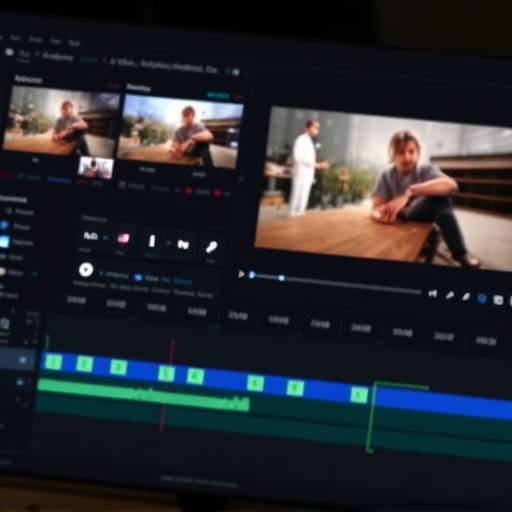
Task: Click the seventh green marker on blue track
Action: 295,388
